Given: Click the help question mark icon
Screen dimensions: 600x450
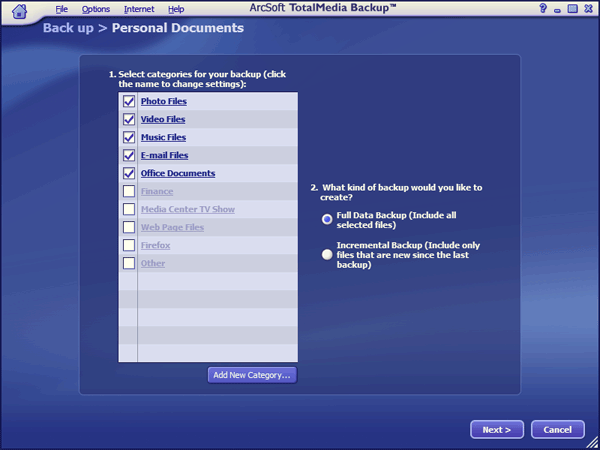Looking at the screenshot, I should 543,9.
